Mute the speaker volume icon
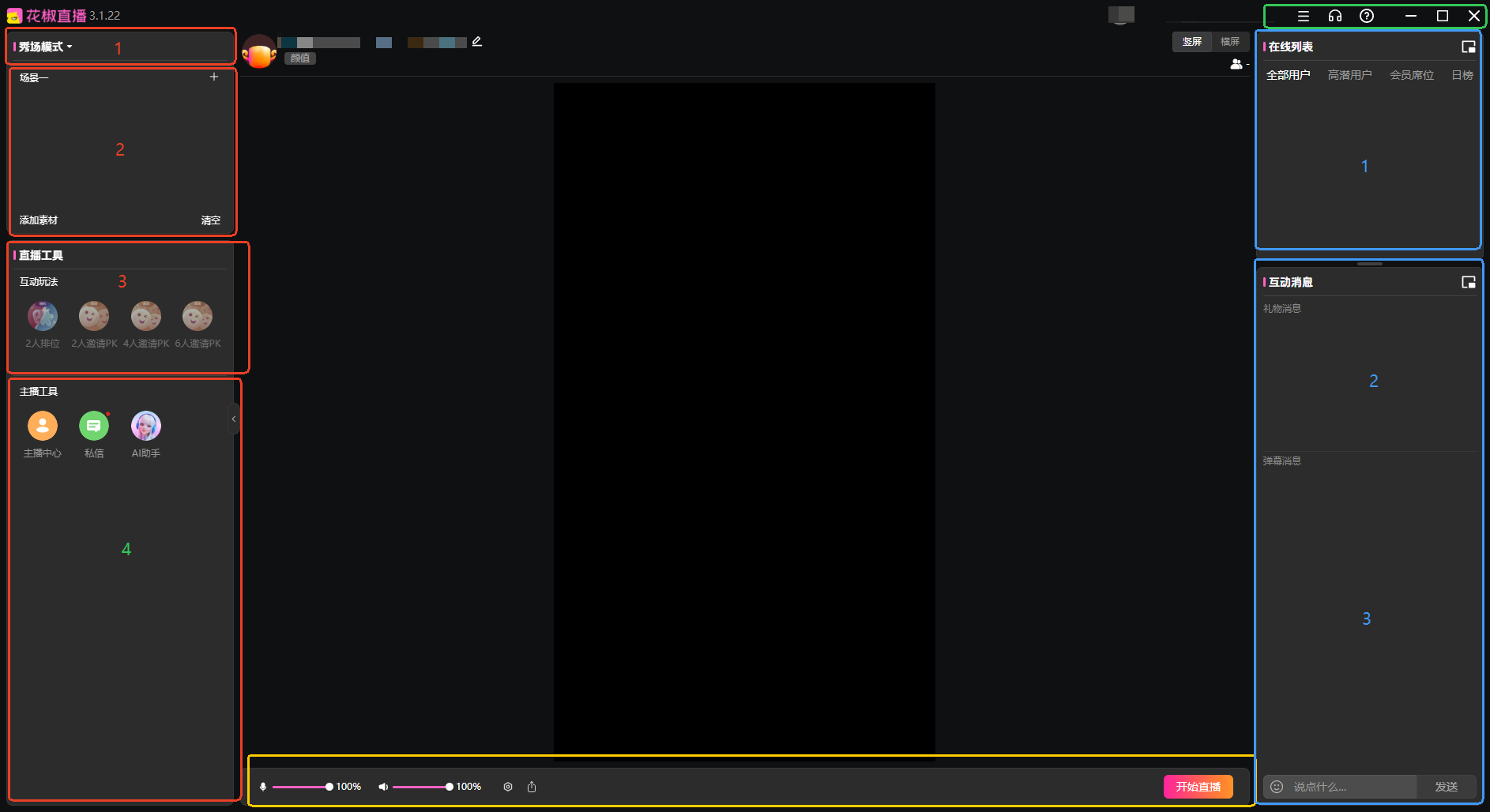 383,787
